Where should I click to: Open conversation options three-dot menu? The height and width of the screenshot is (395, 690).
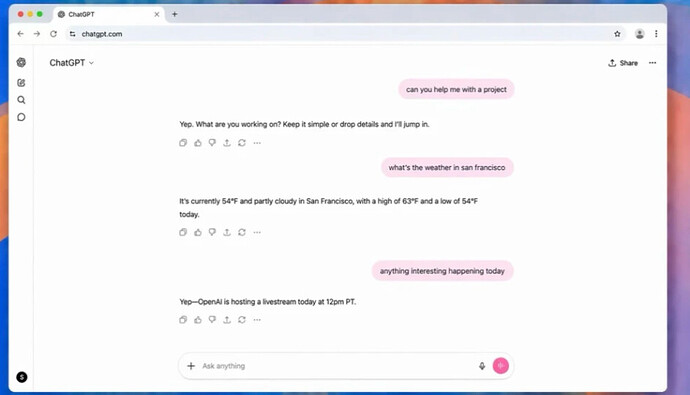652,63
